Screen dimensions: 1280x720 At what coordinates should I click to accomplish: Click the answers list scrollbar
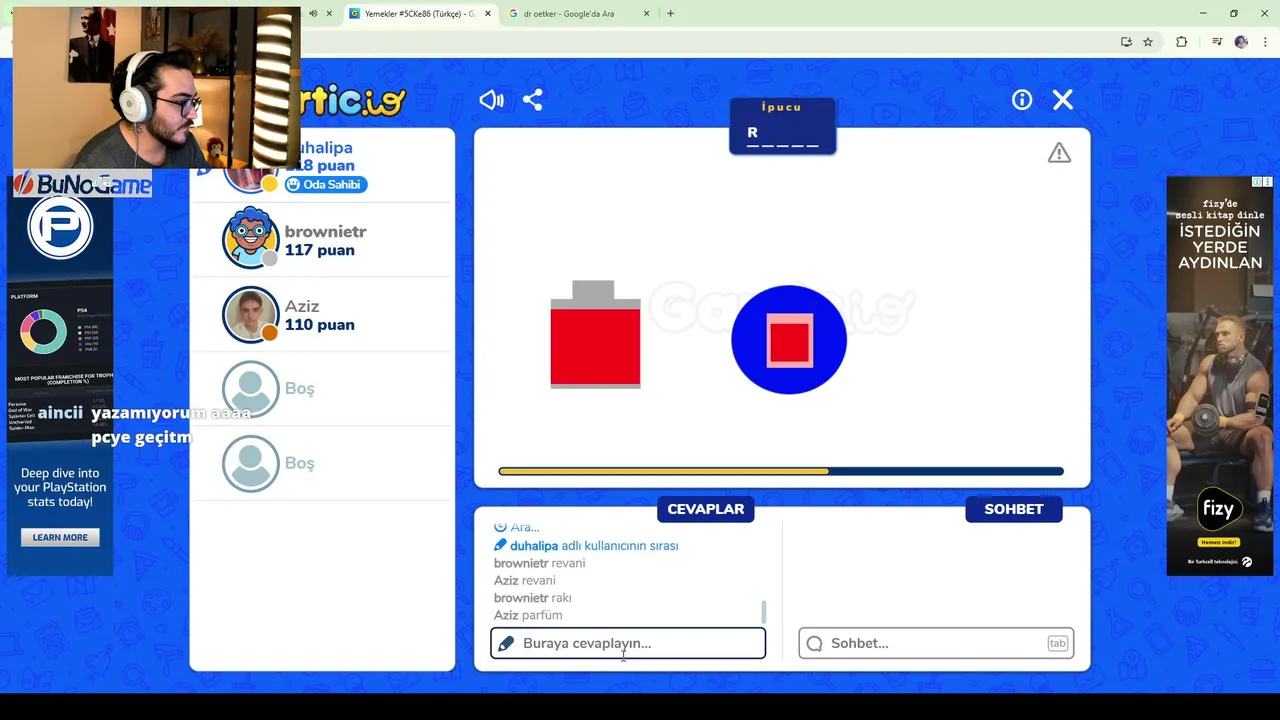tap(764, 611)
